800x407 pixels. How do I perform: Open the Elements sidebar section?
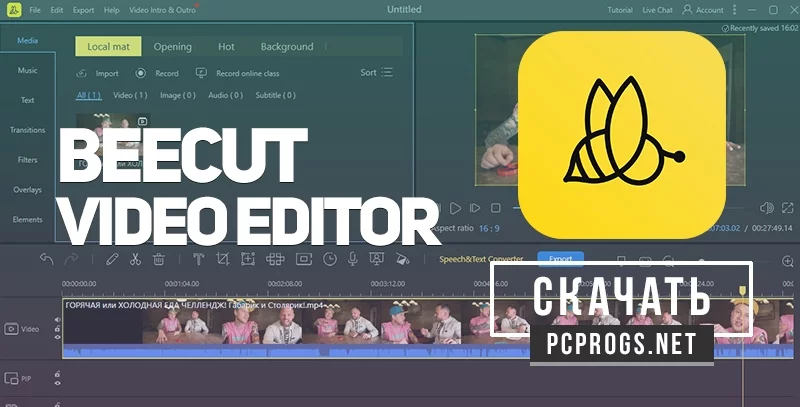(x=28, y=219)
